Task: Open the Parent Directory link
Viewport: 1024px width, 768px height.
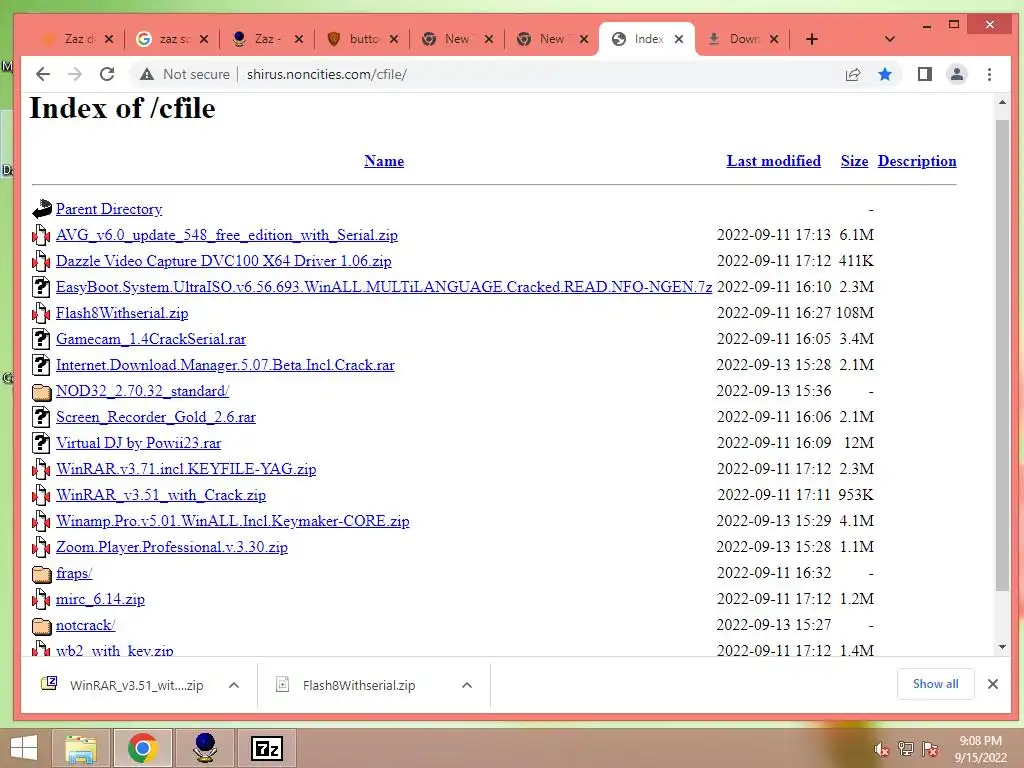Action: click(109, 209)
